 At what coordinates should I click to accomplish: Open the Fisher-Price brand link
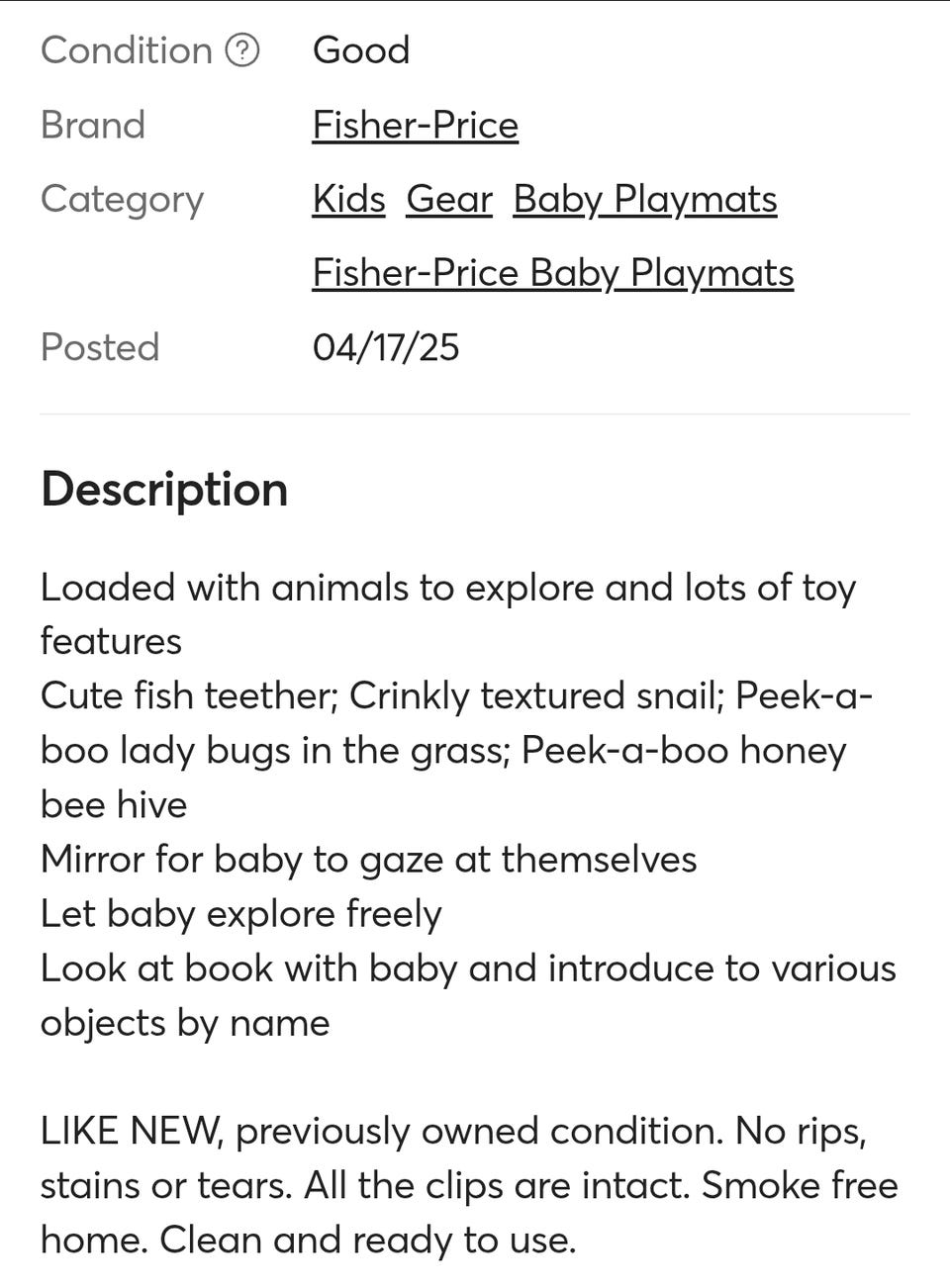(x=415, y=126)
